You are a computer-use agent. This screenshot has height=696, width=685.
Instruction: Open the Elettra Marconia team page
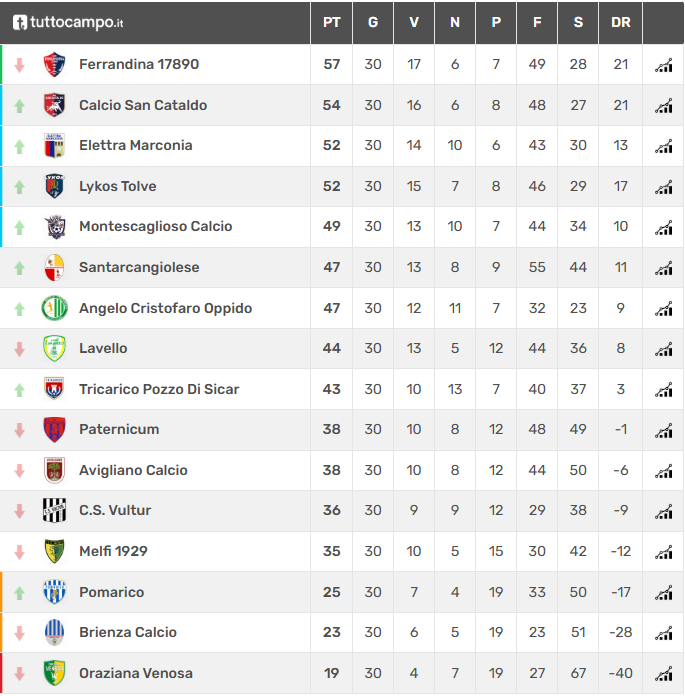(x=136, y=145)
